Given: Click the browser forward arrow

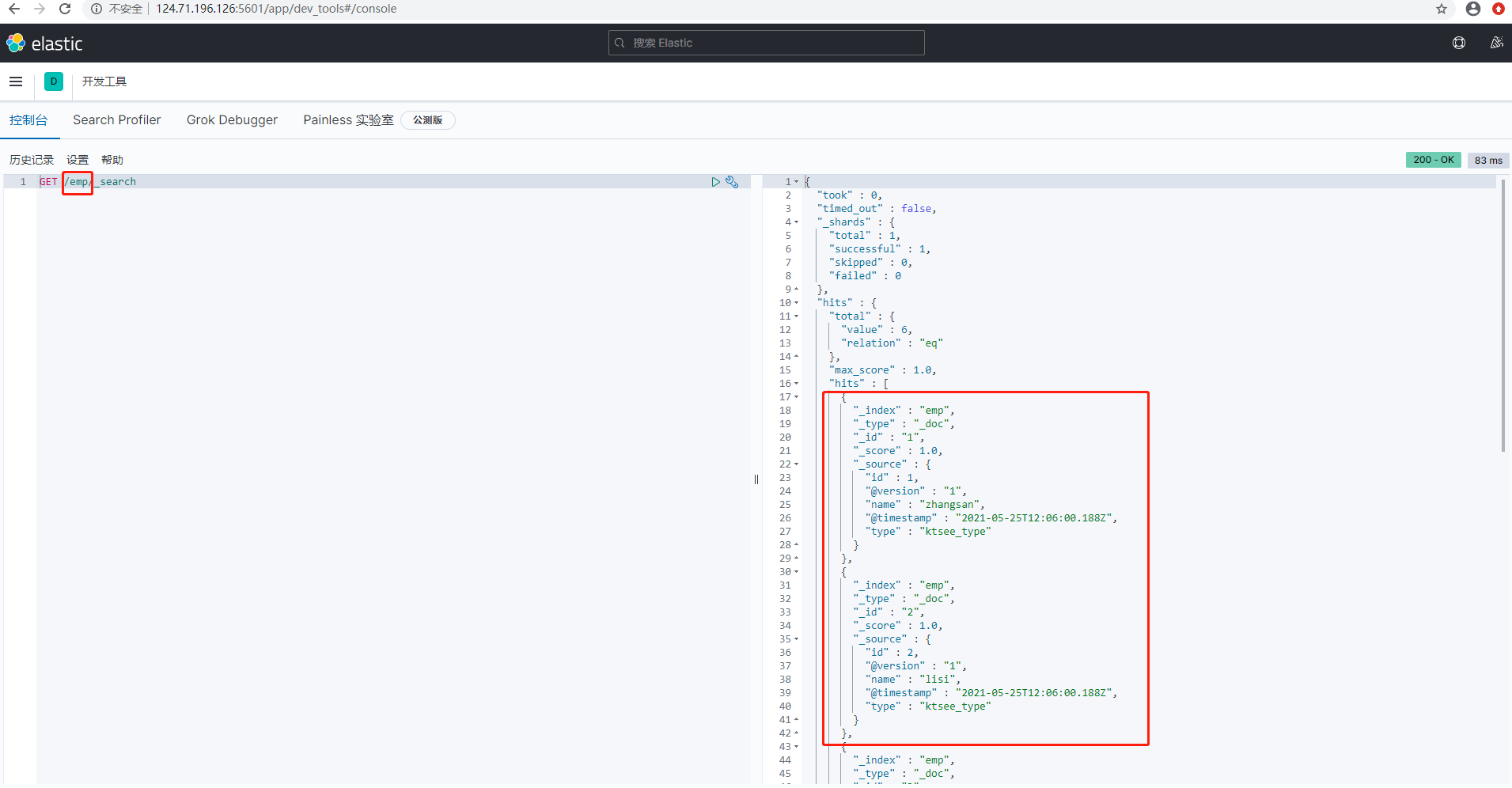Looking at the screenshot, I should (40, 9).
